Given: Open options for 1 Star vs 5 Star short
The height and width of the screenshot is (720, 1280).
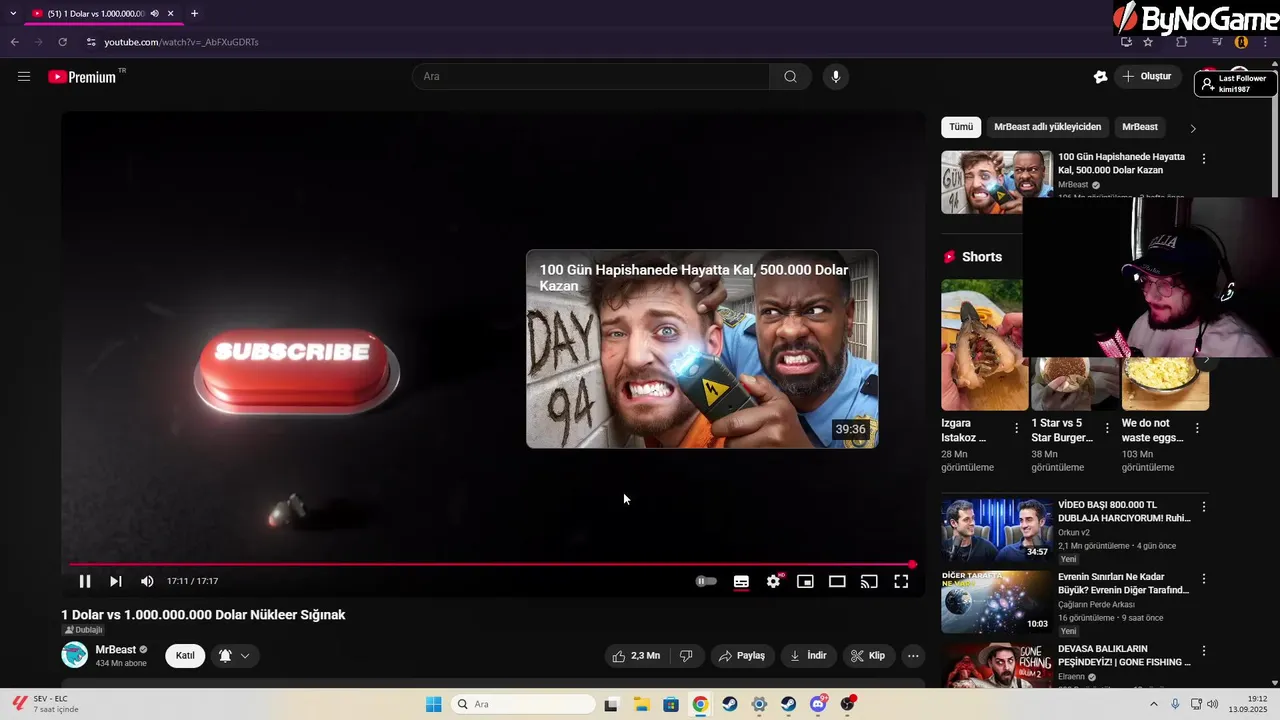Looking at the screenshot, I should pos(1107,428).
